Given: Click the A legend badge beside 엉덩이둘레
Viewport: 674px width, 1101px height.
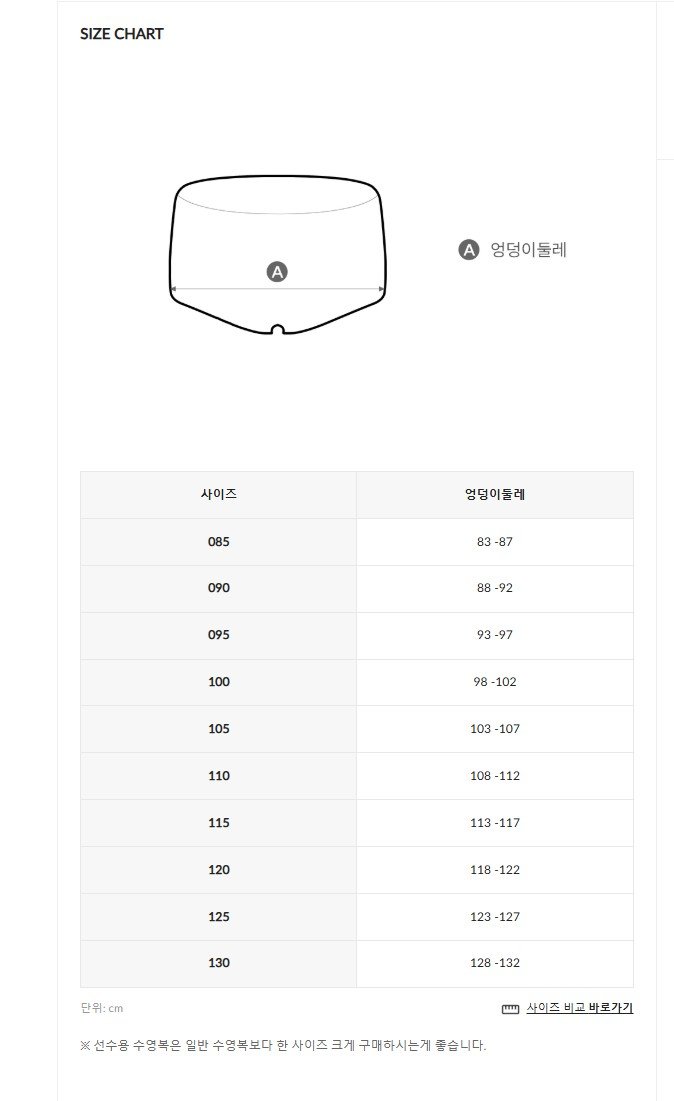Looking at the screenshot, I should pos(468,249).
